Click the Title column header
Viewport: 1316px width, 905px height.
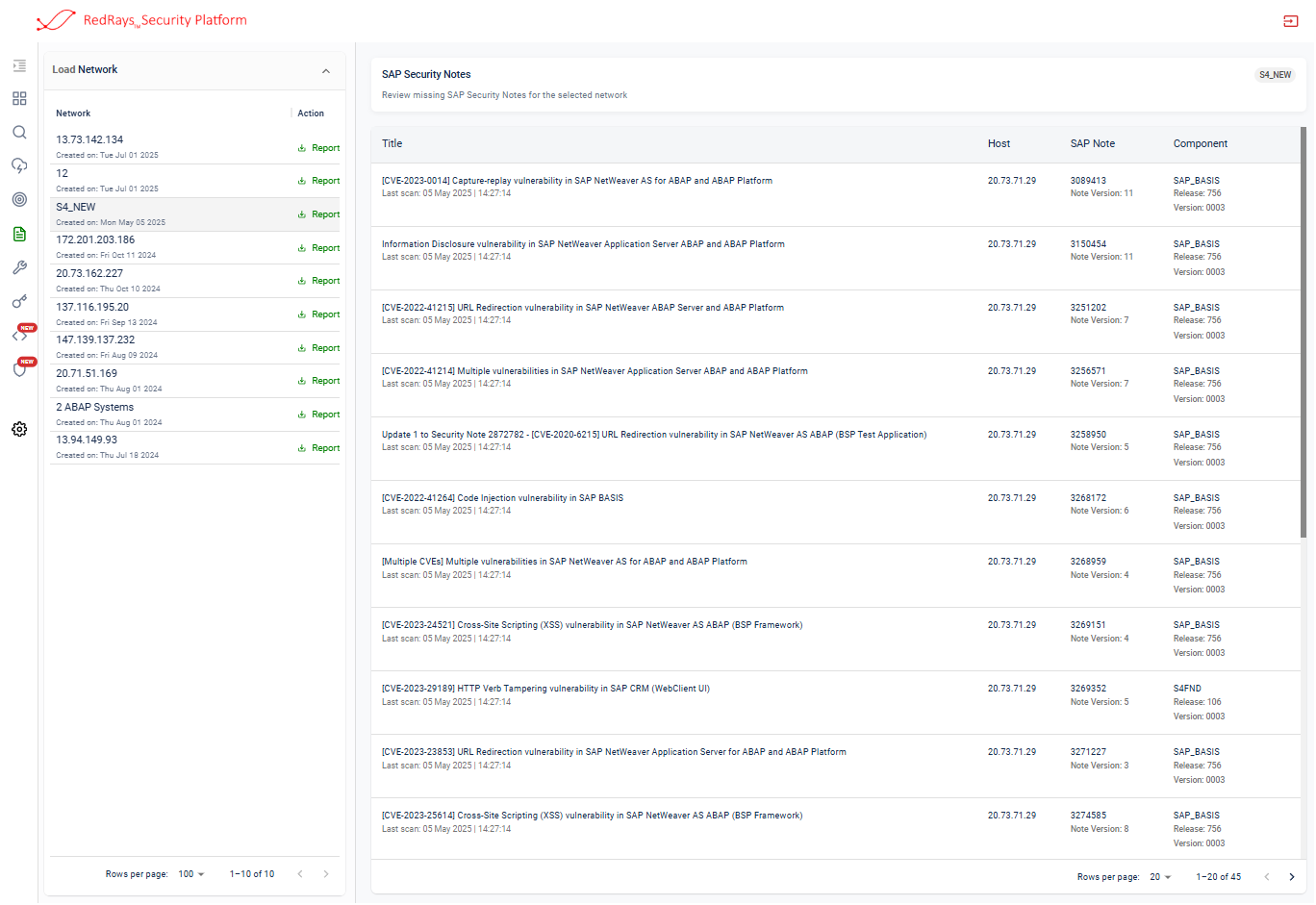click(392, 144)
